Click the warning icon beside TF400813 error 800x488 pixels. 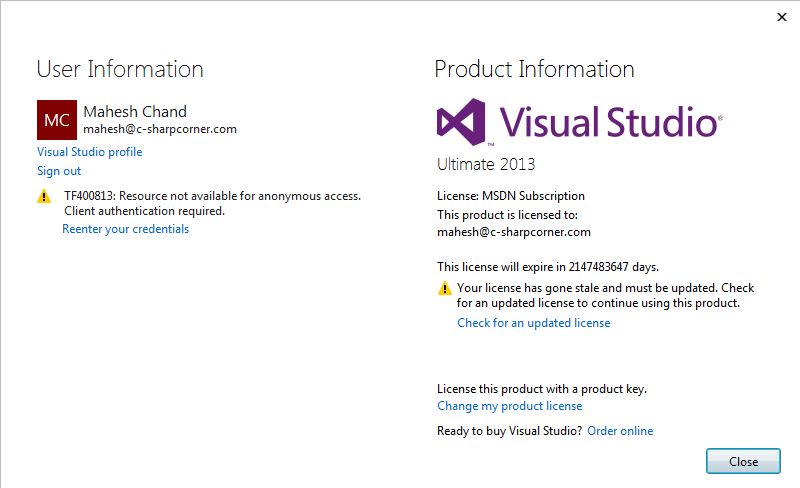click(44, 197)
